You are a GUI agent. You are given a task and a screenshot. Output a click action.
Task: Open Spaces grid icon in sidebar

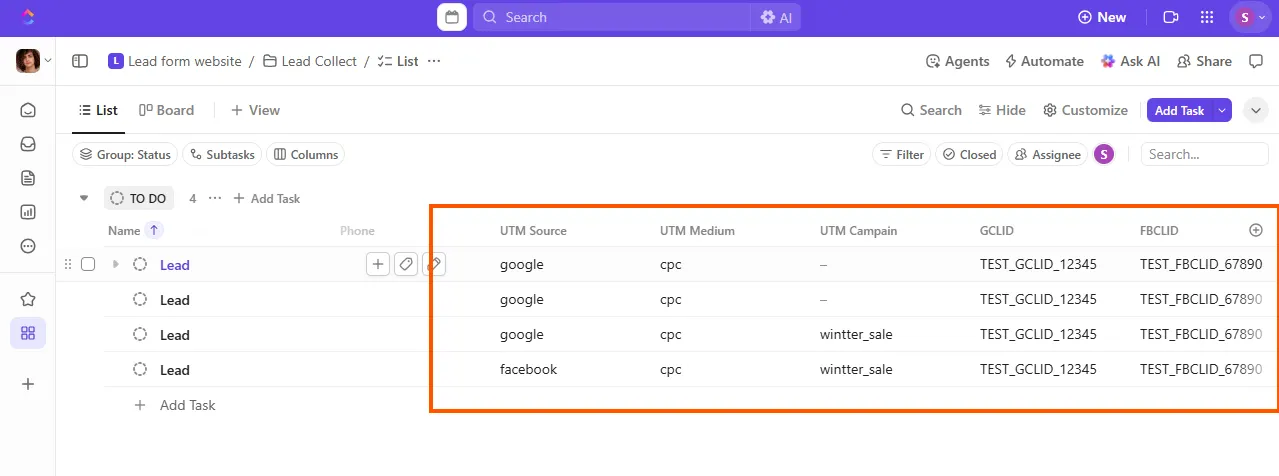coord(28,333)
